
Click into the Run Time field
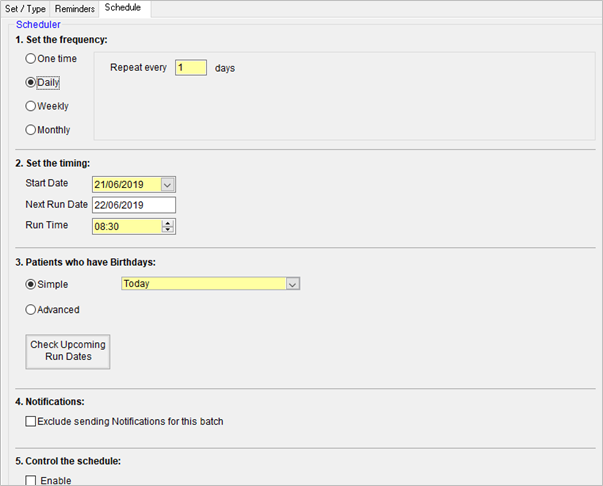127,226
